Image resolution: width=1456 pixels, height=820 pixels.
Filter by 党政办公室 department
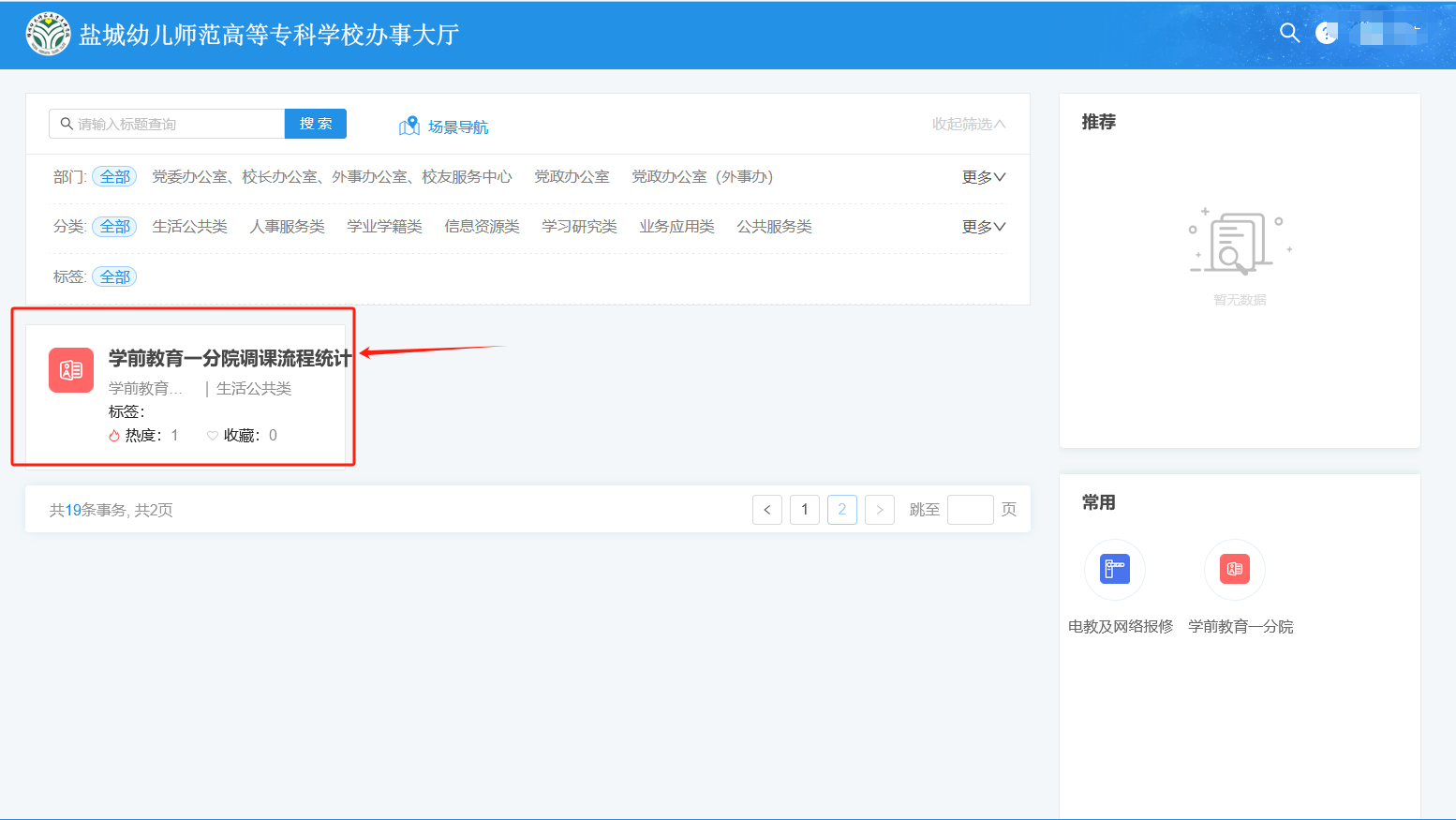point(572,177)
